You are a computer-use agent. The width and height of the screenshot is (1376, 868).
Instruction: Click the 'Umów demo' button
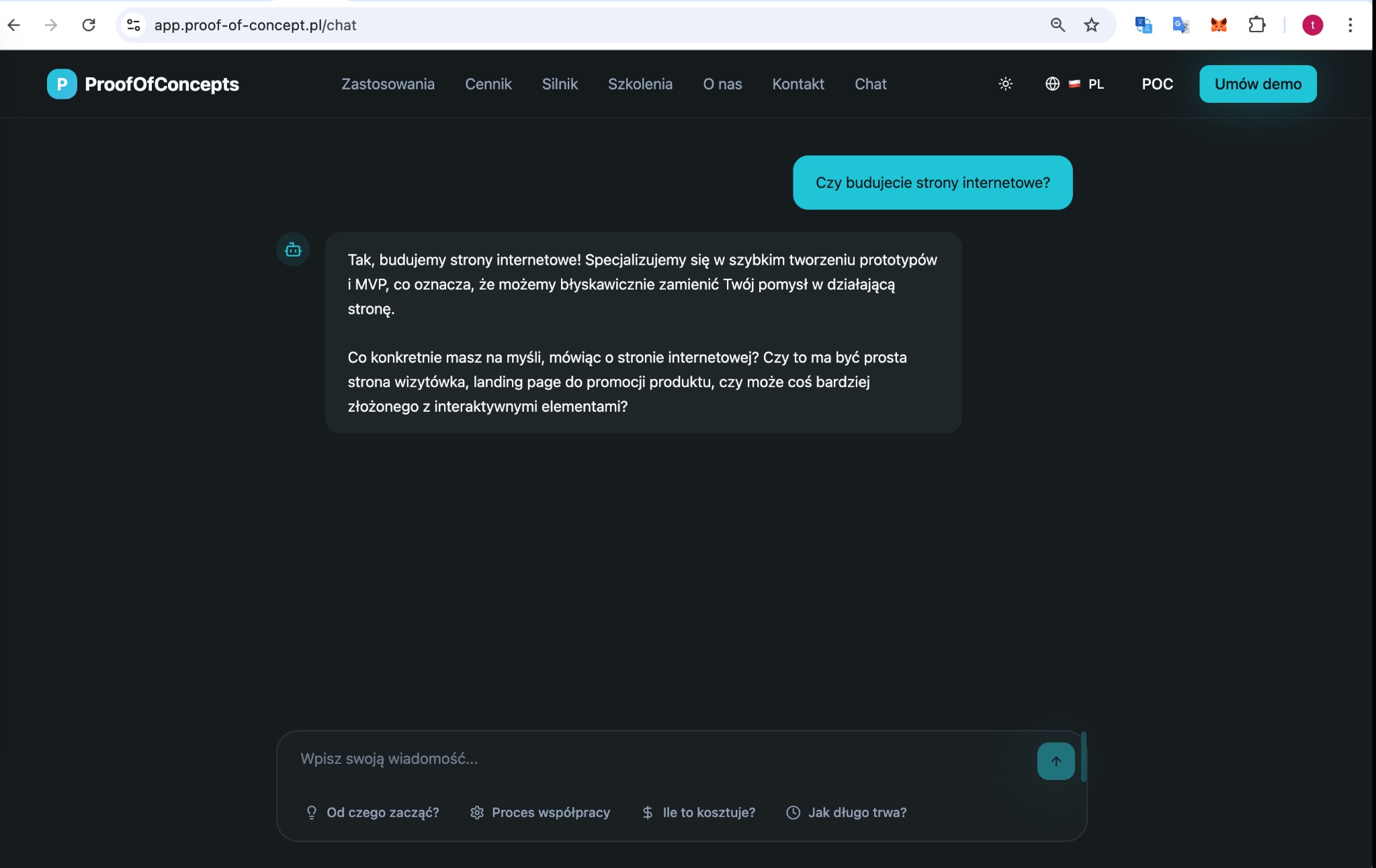click(1257, 84)
